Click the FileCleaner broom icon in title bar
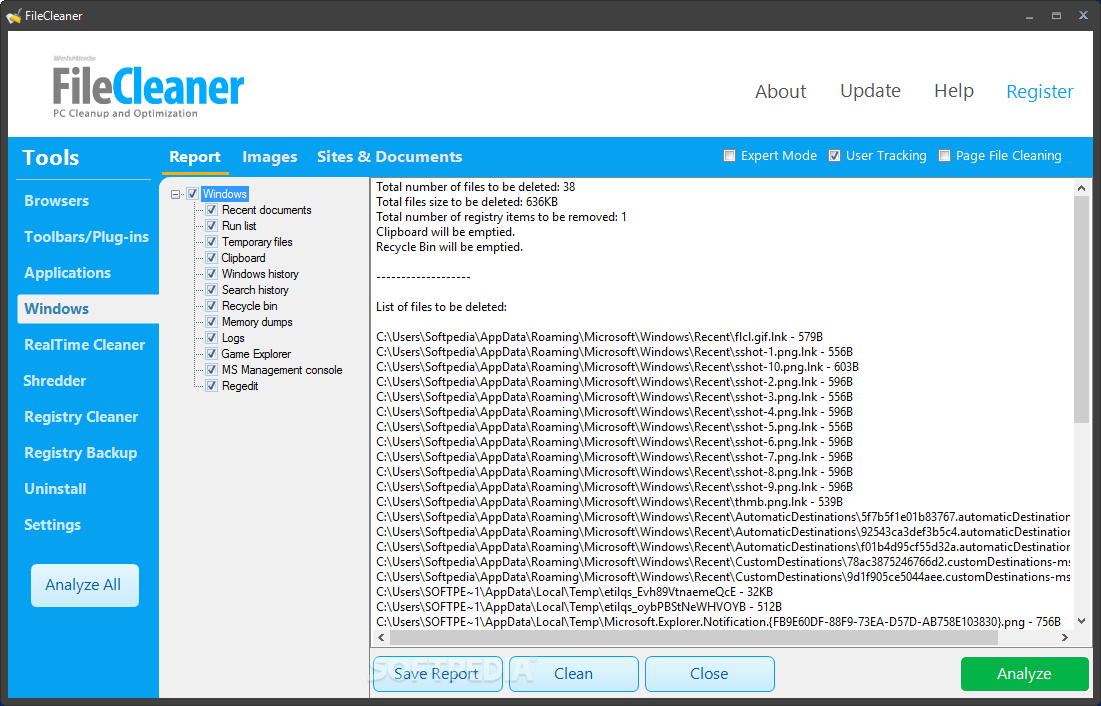Image resolution: width=1101 pixels, height=706 pixels. (13, 15)
